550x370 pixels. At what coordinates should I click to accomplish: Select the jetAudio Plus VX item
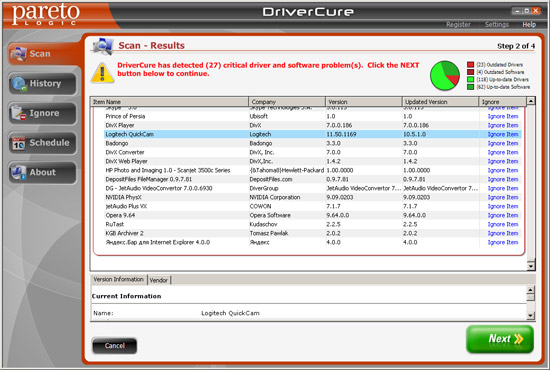313,206
